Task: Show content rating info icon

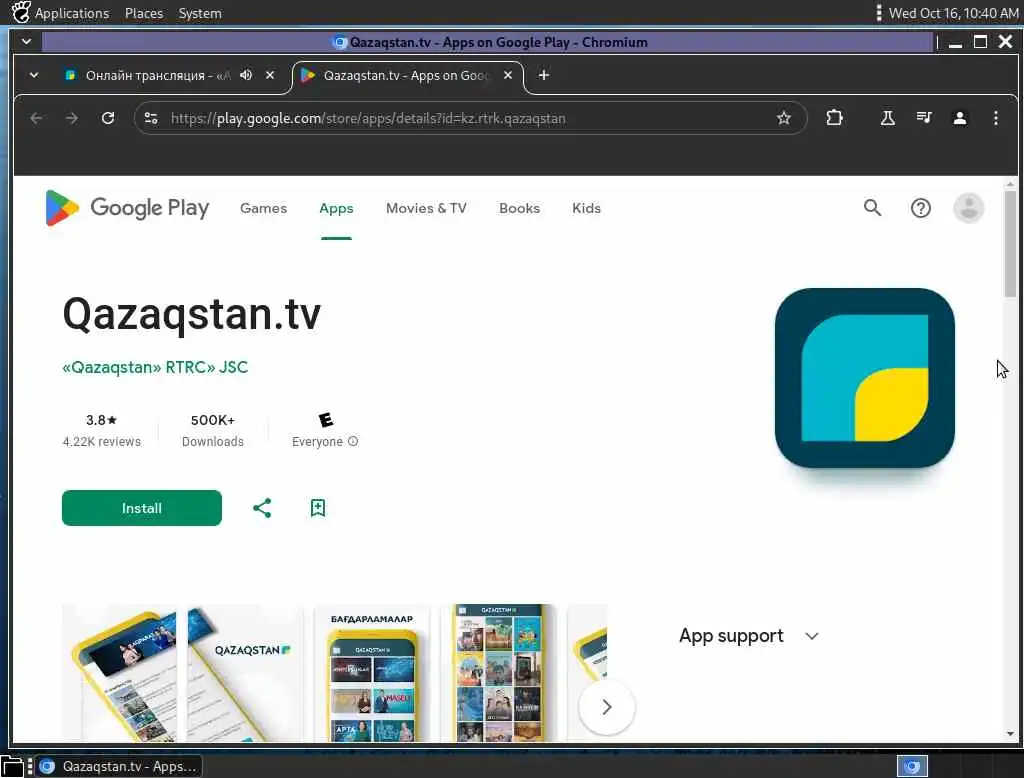Action: click(353, 441)
